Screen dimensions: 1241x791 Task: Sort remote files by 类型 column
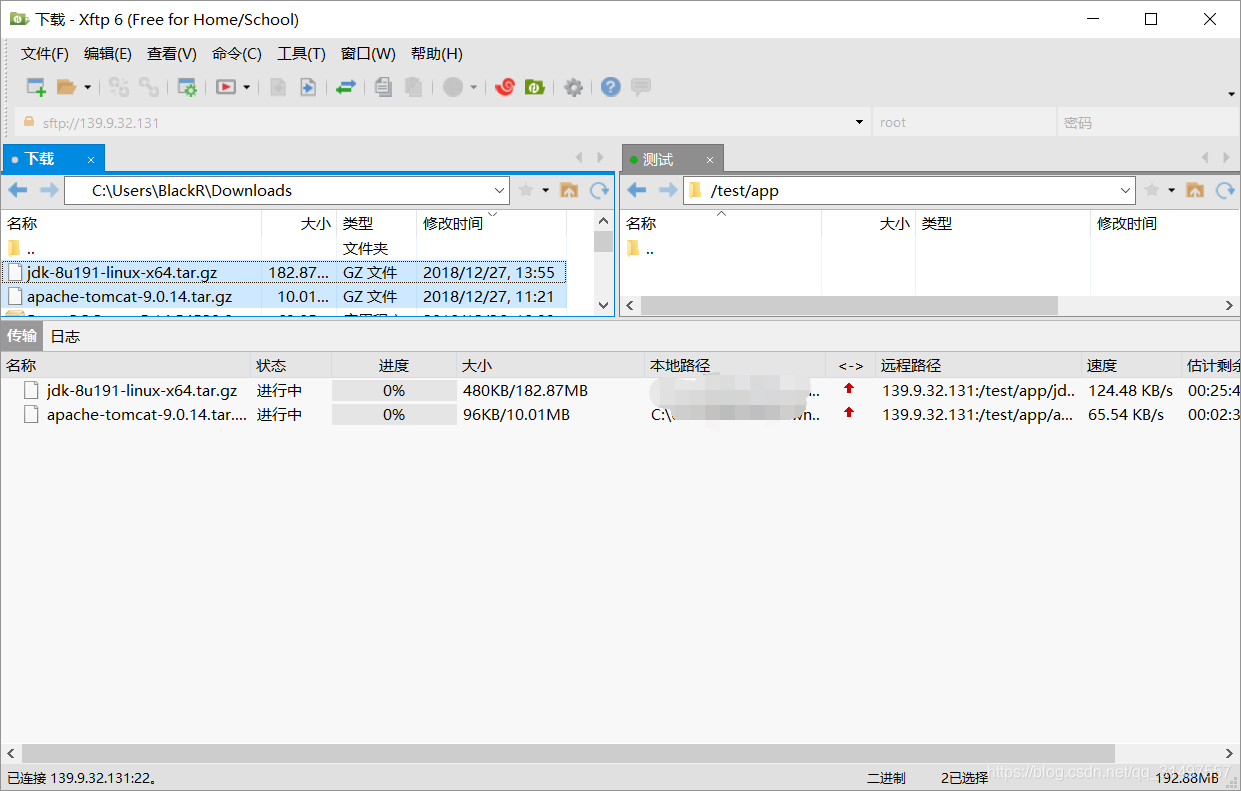coord(1003,223)
